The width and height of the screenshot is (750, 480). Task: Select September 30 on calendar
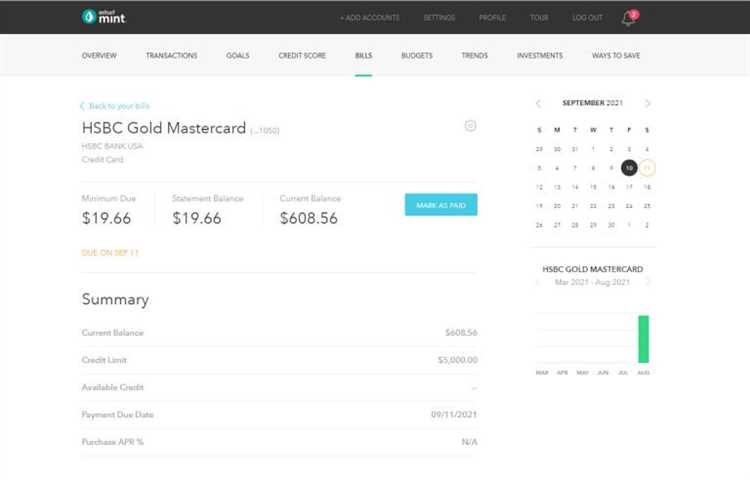pyautogui.click(x=611, y=225)
